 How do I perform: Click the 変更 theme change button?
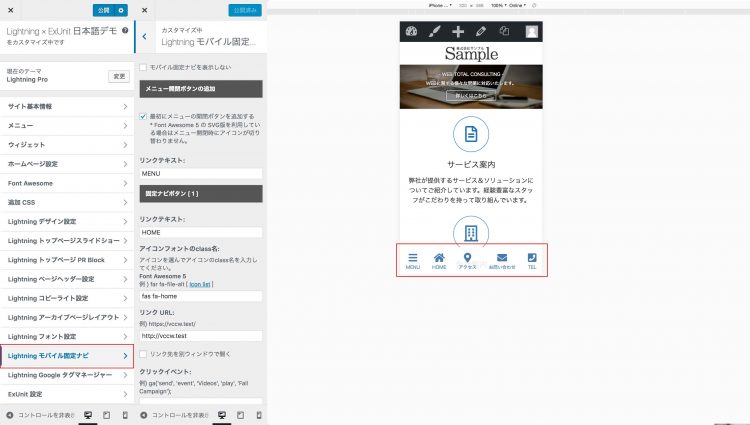pos(119,76)
